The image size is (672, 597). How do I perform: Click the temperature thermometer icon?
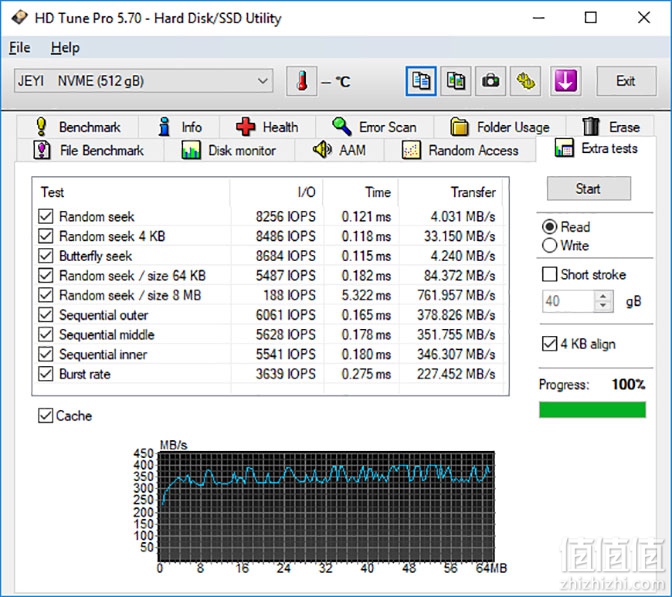point(302,81)
